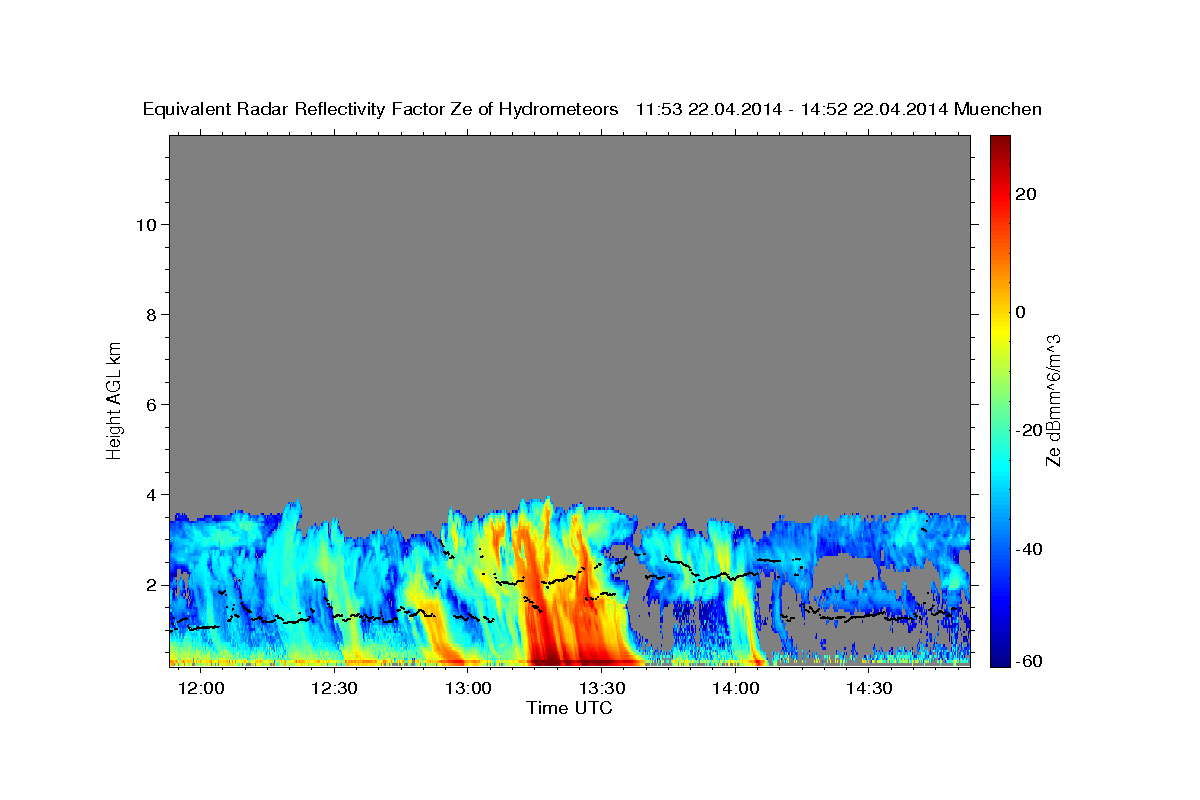Click the dark red top of the colorbar
This screenshot has width=1200, height=800.
pos(998,142)
